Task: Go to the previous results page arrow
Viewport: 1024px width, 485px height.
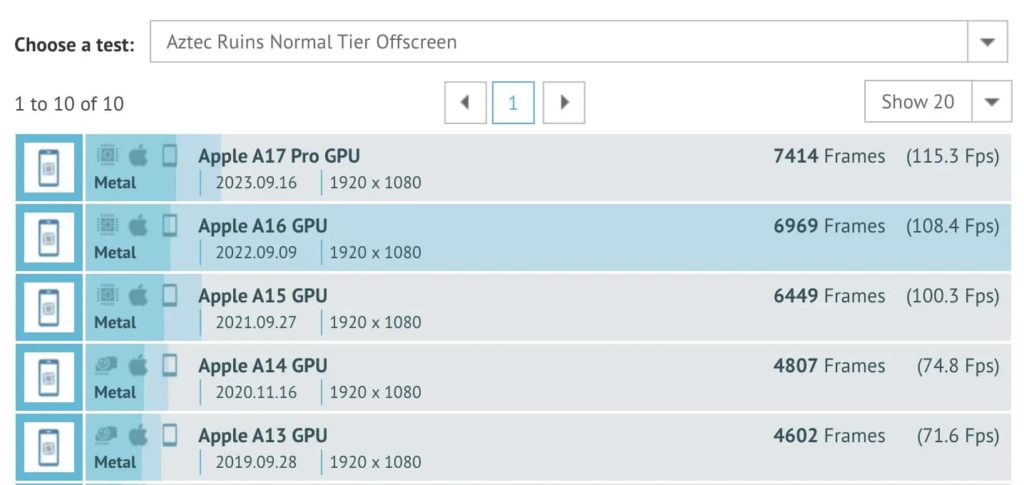Action: pos(465,102)
